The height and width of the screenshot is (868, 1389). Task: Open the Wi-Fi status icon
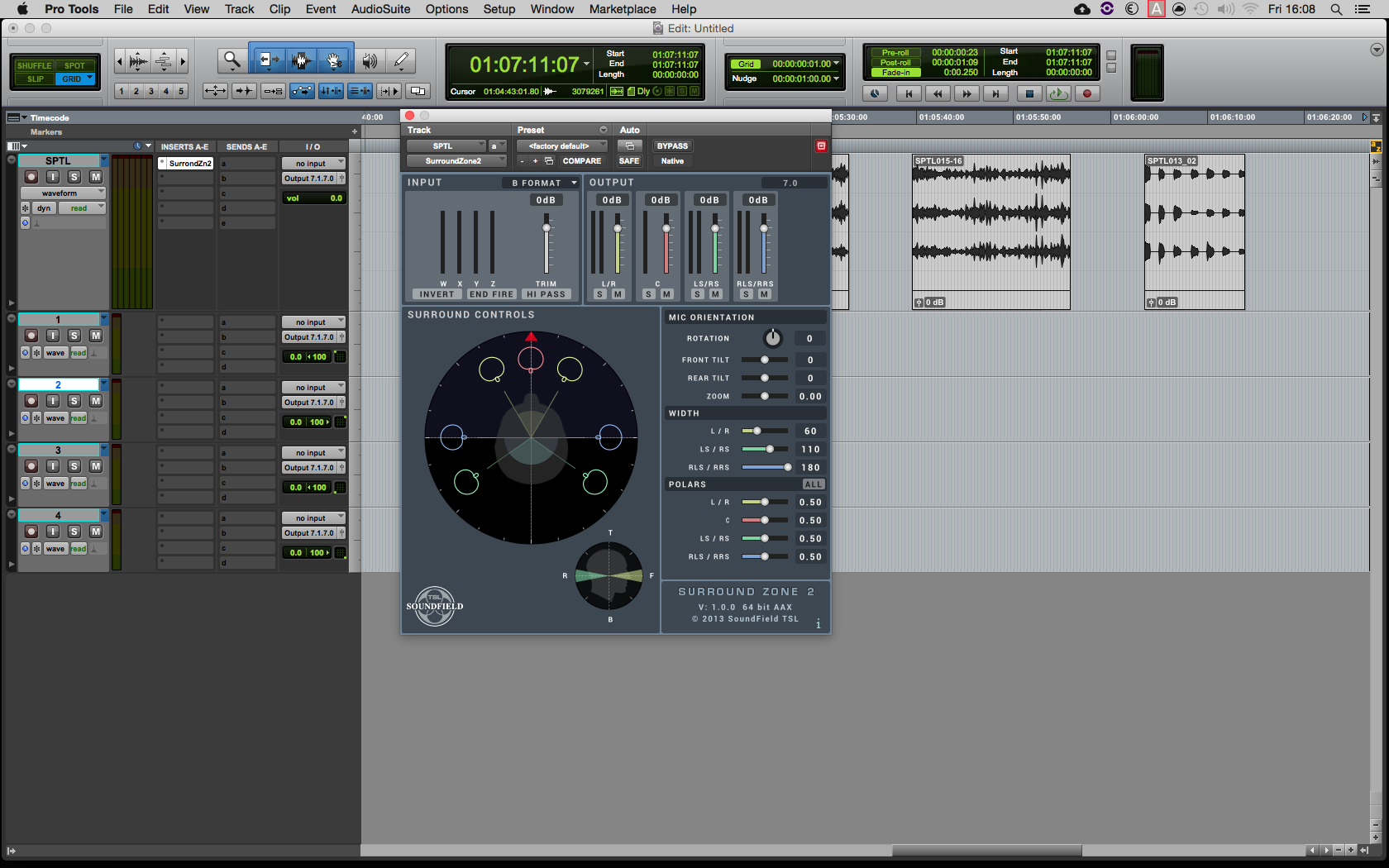[x=1250, y=9]
